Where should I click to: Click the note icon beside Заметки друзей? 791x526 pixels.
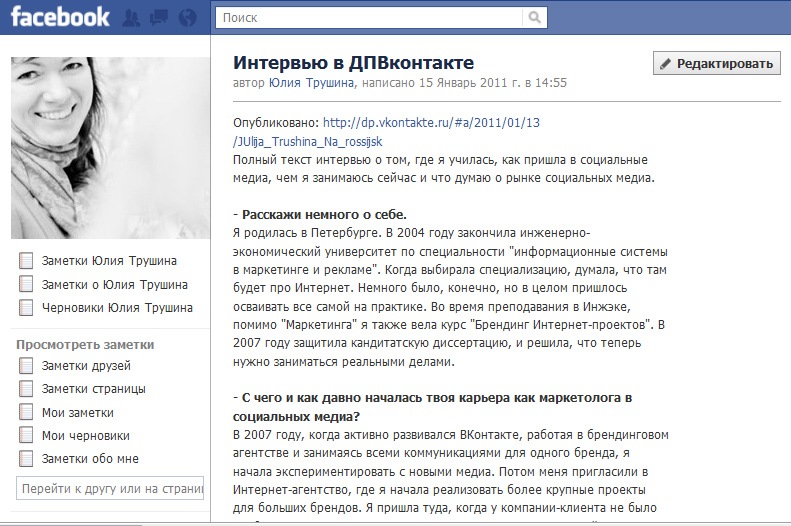click(x=26, y=366)
